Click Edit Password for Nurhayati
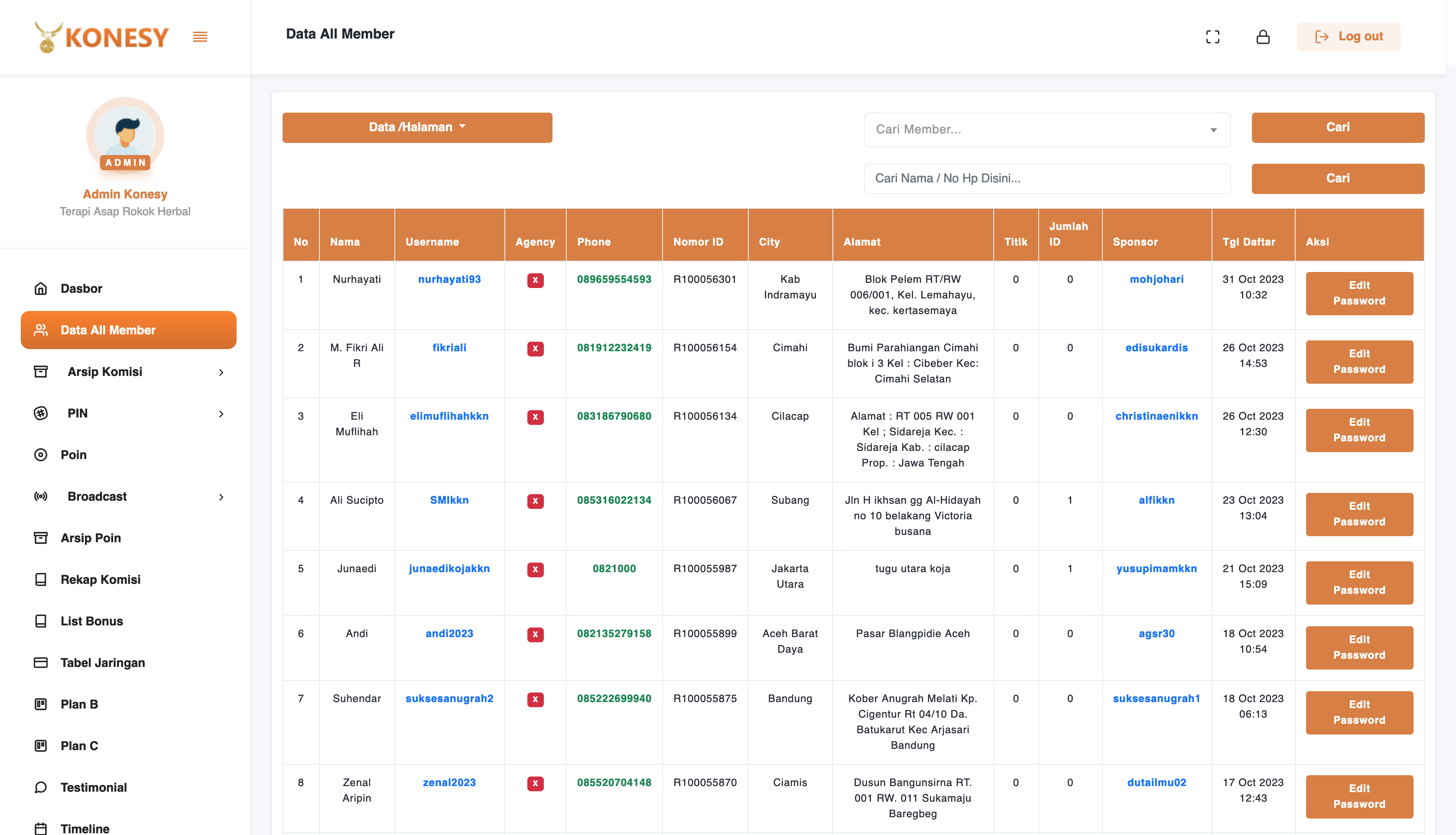Screen dimensions: 1456x835 1359,293
